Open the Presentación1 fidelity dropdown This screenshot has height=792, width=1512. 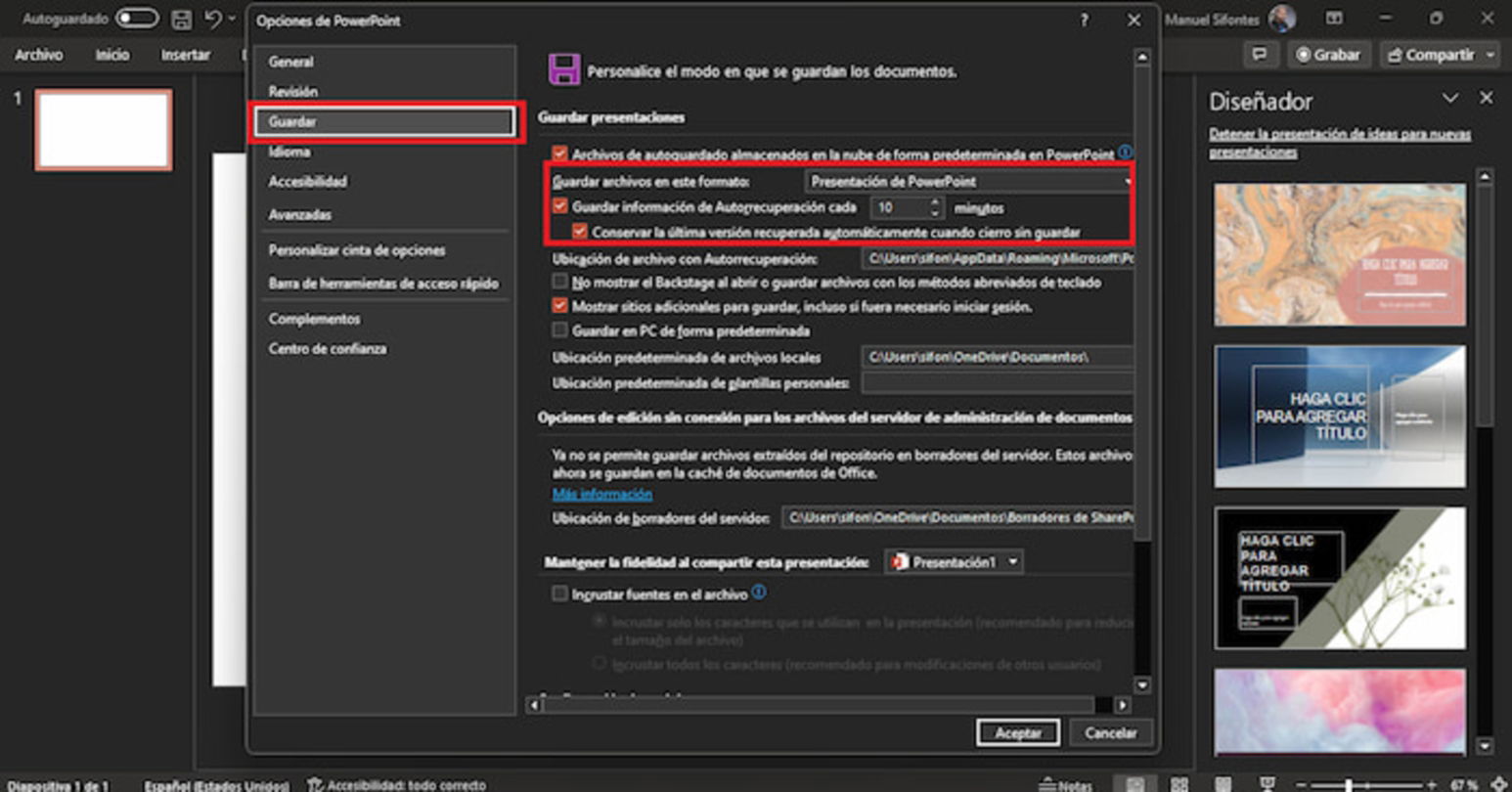coord(955,562)
